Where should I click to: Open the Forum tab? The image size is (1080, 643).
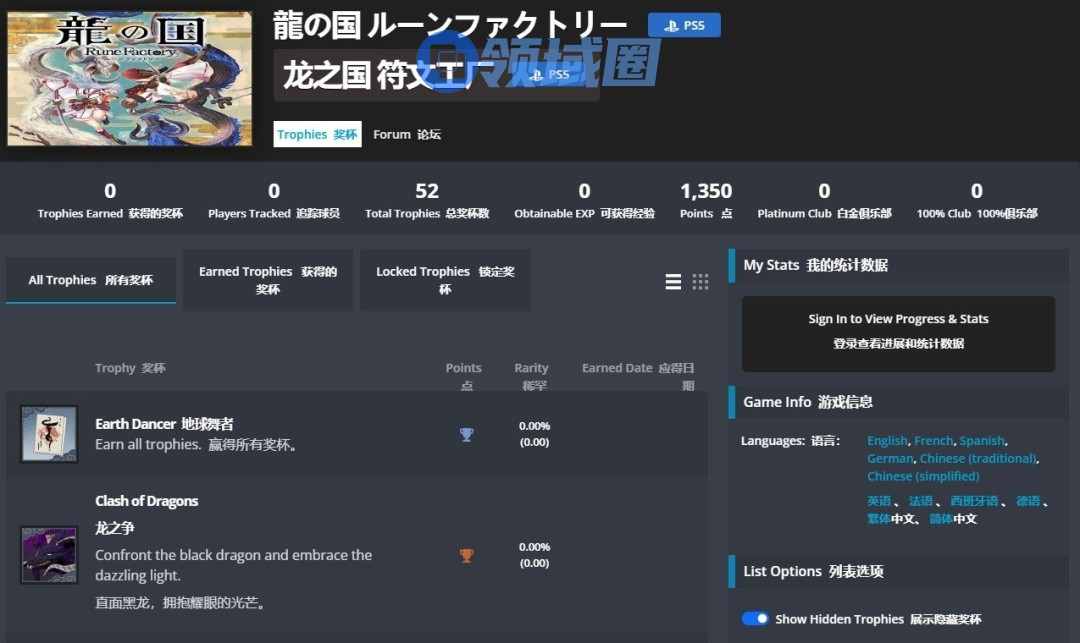406,134
